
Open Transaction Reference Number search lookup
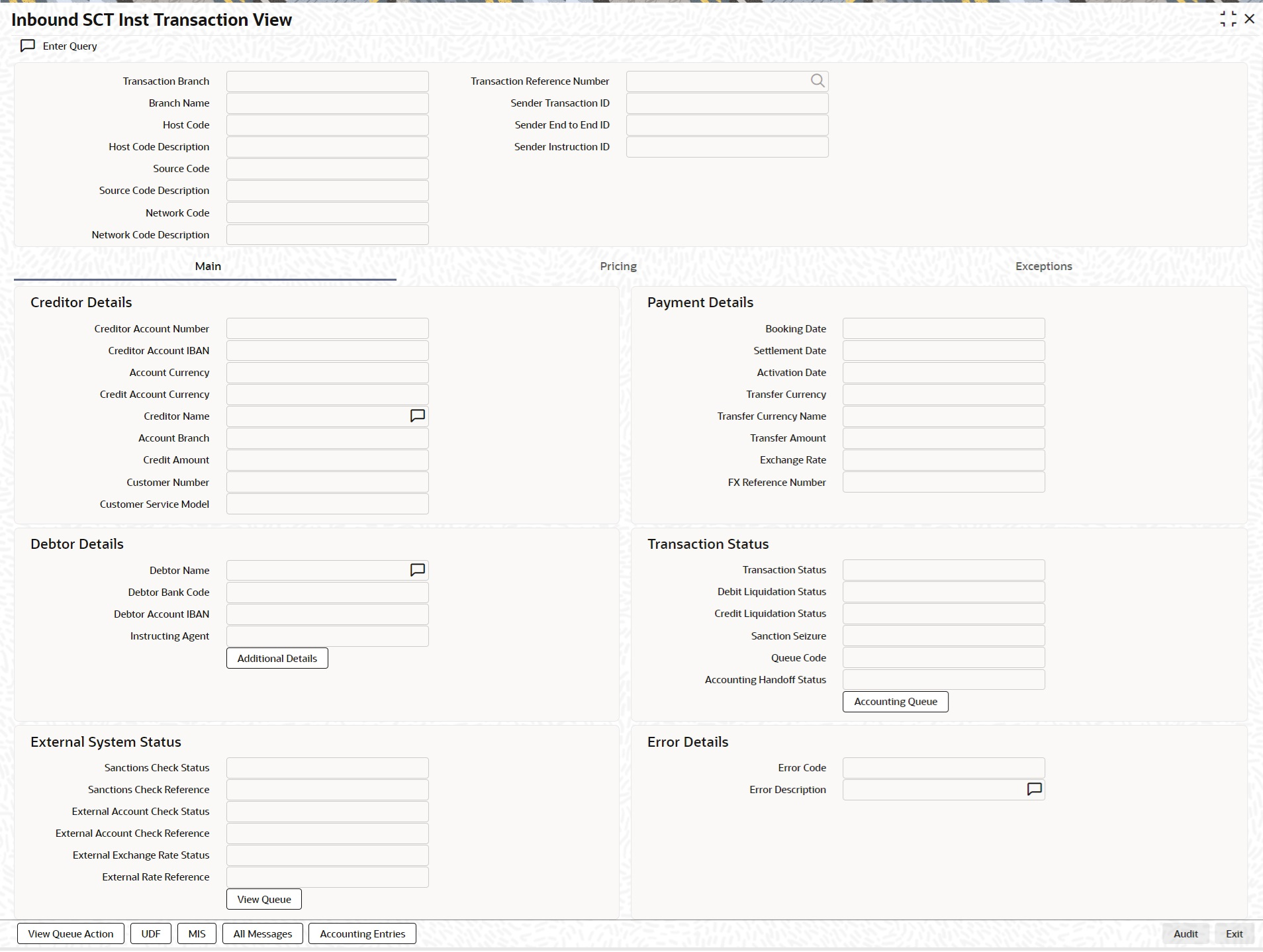[818, 81]
